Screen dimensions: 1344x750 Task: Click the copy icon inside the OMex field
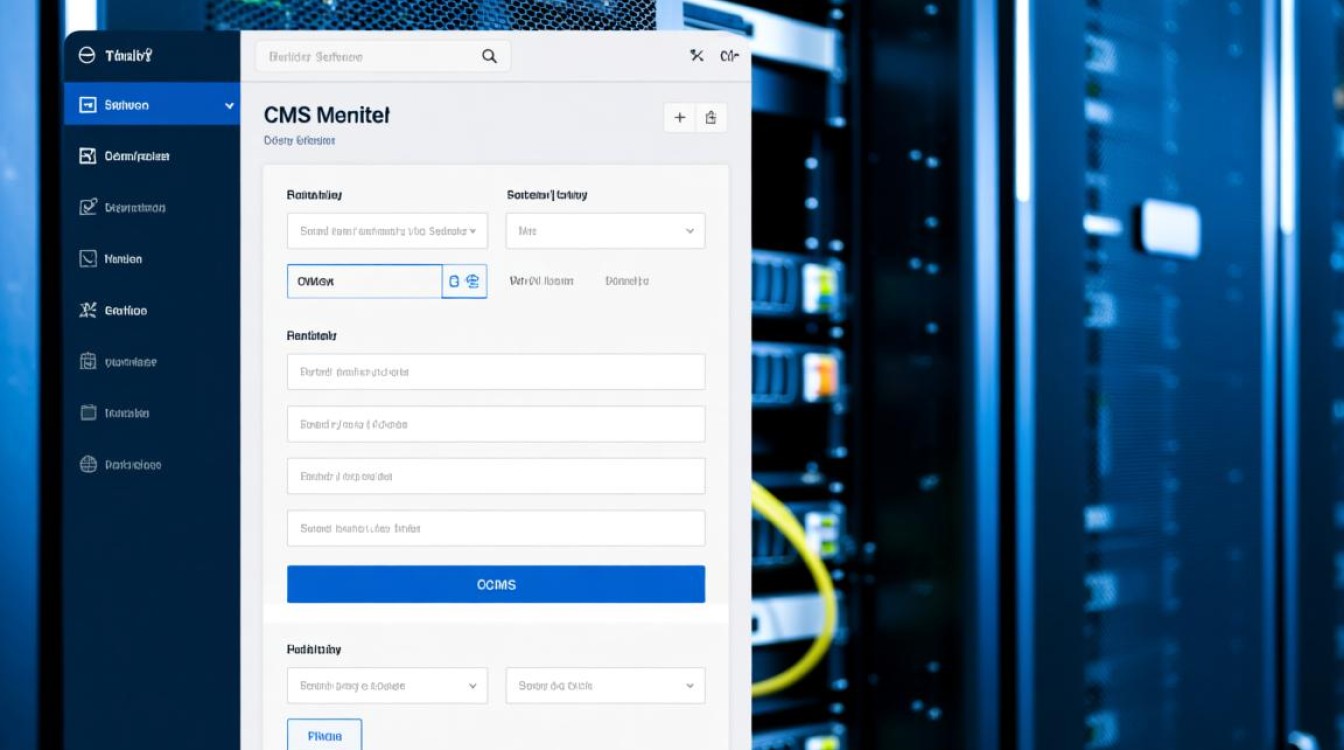[x=454, y=282]
